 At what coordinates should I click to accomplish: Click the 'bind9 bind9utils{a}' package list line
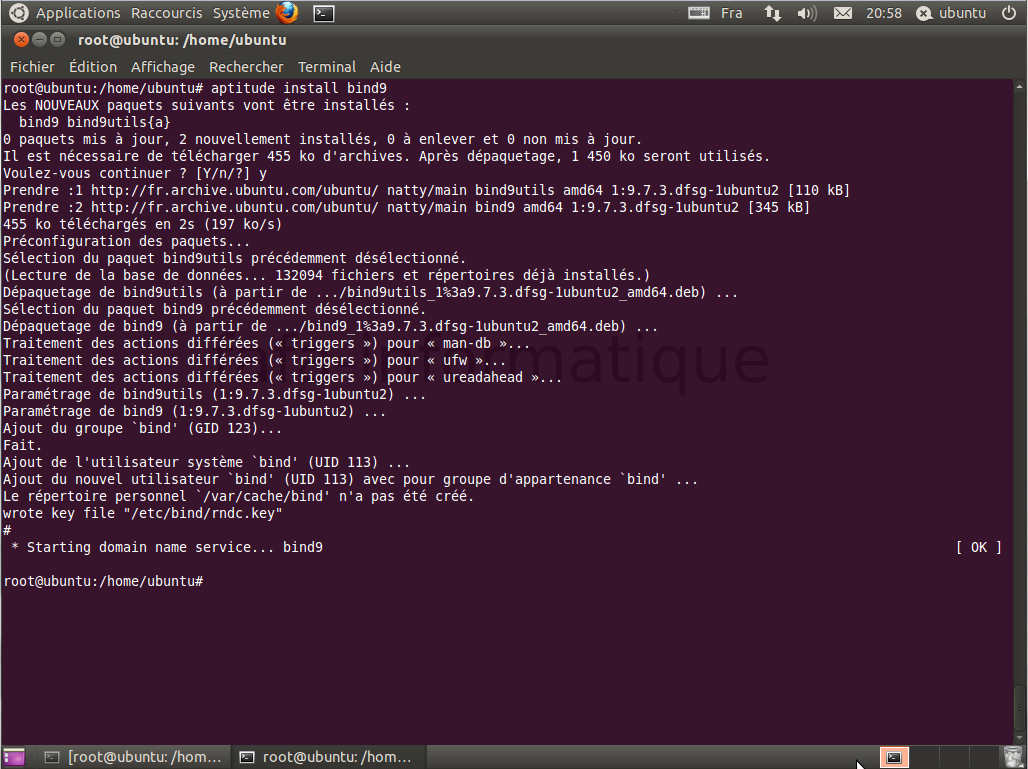95,122
